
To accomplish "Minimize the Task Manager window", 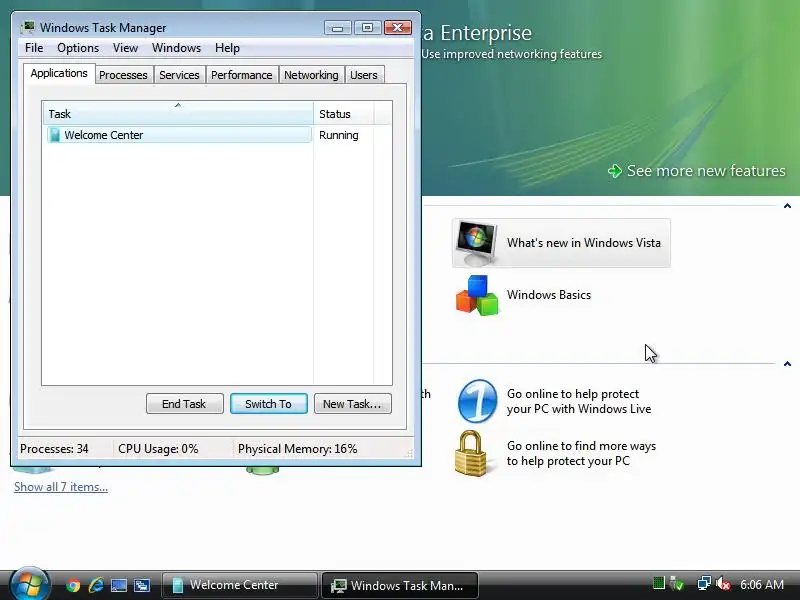I will coord(337,28).
